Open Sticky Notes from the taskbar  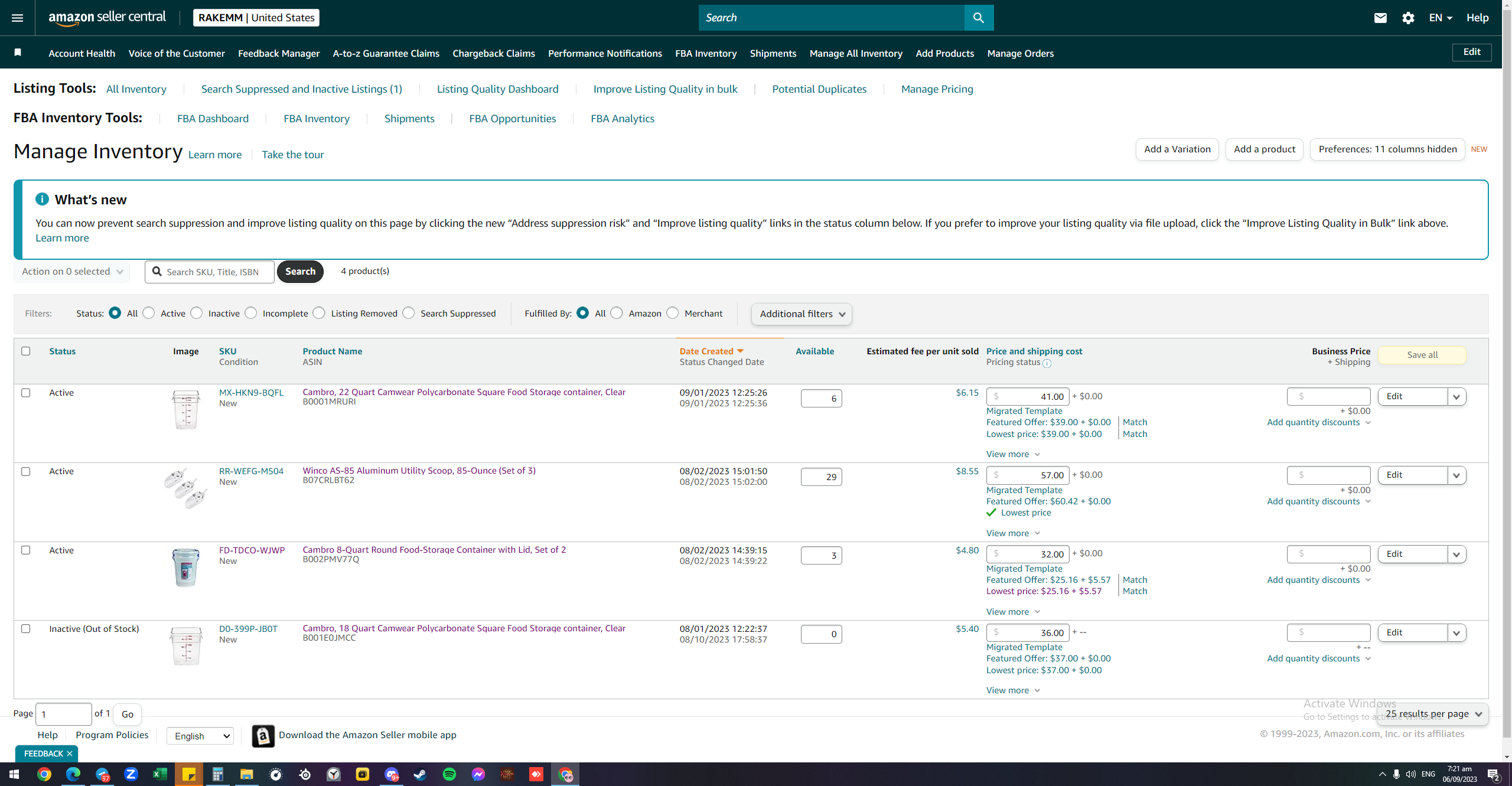coord(189,774)
